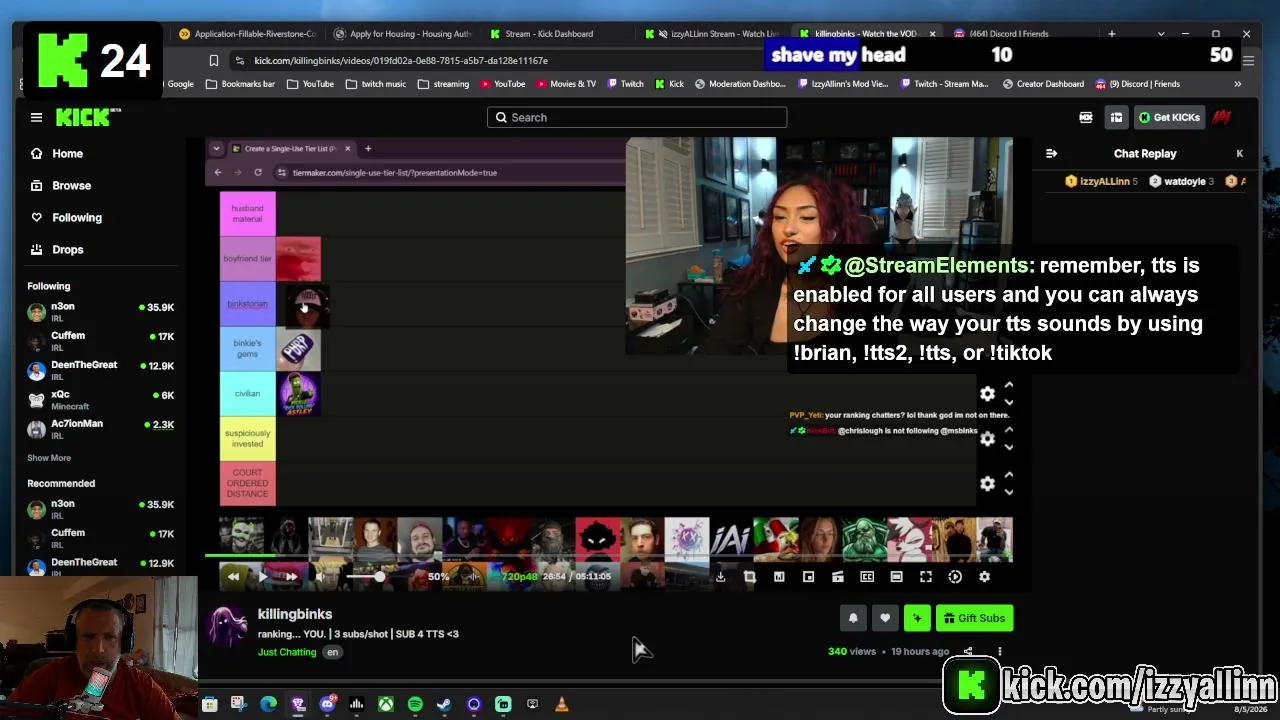The width and height of the screenshot is (1280, 720).
Task: Open the grid view icon beside Get KICKs
Action: [1116, 117]
